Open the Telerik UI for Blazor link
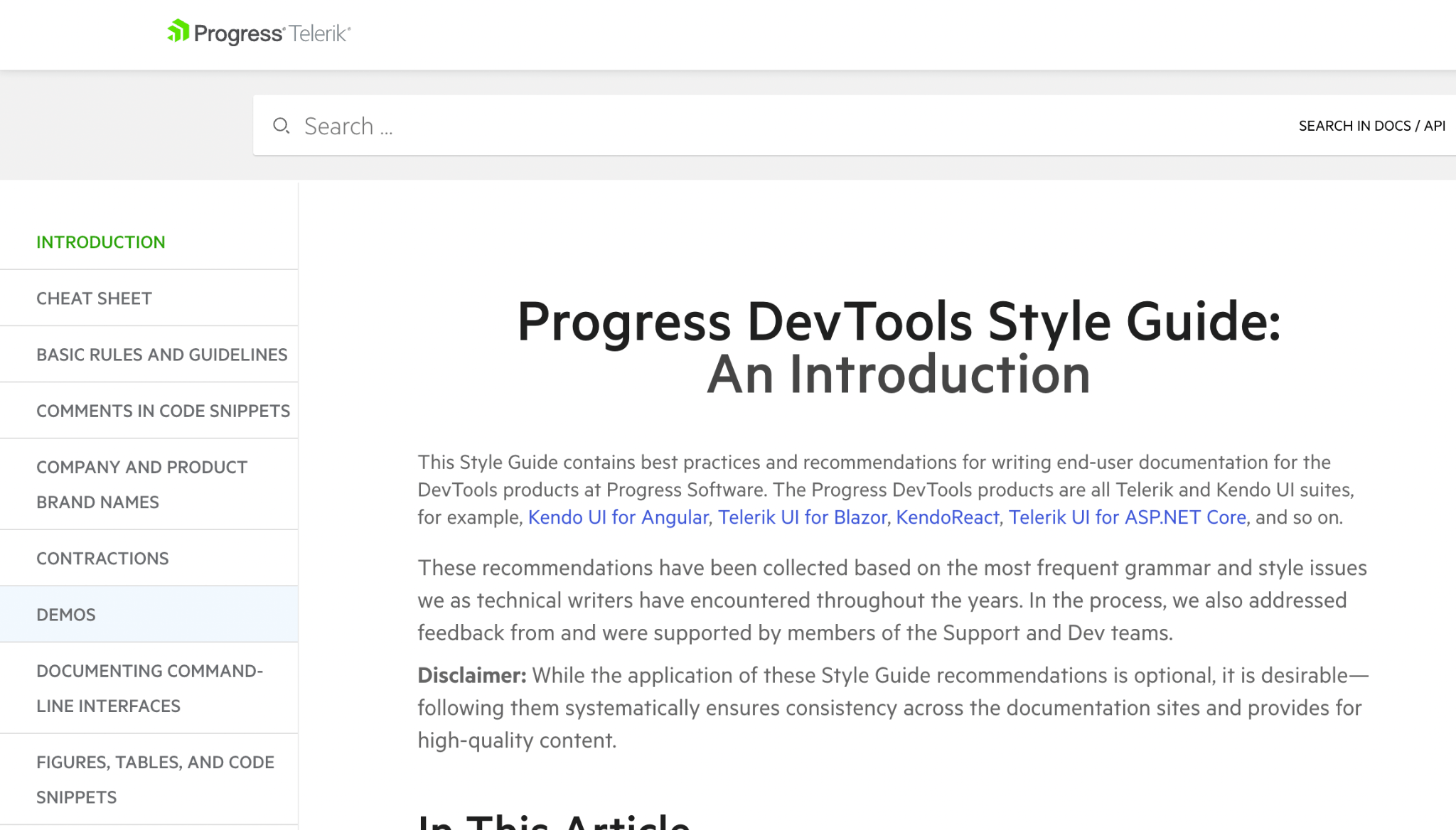 802,517
